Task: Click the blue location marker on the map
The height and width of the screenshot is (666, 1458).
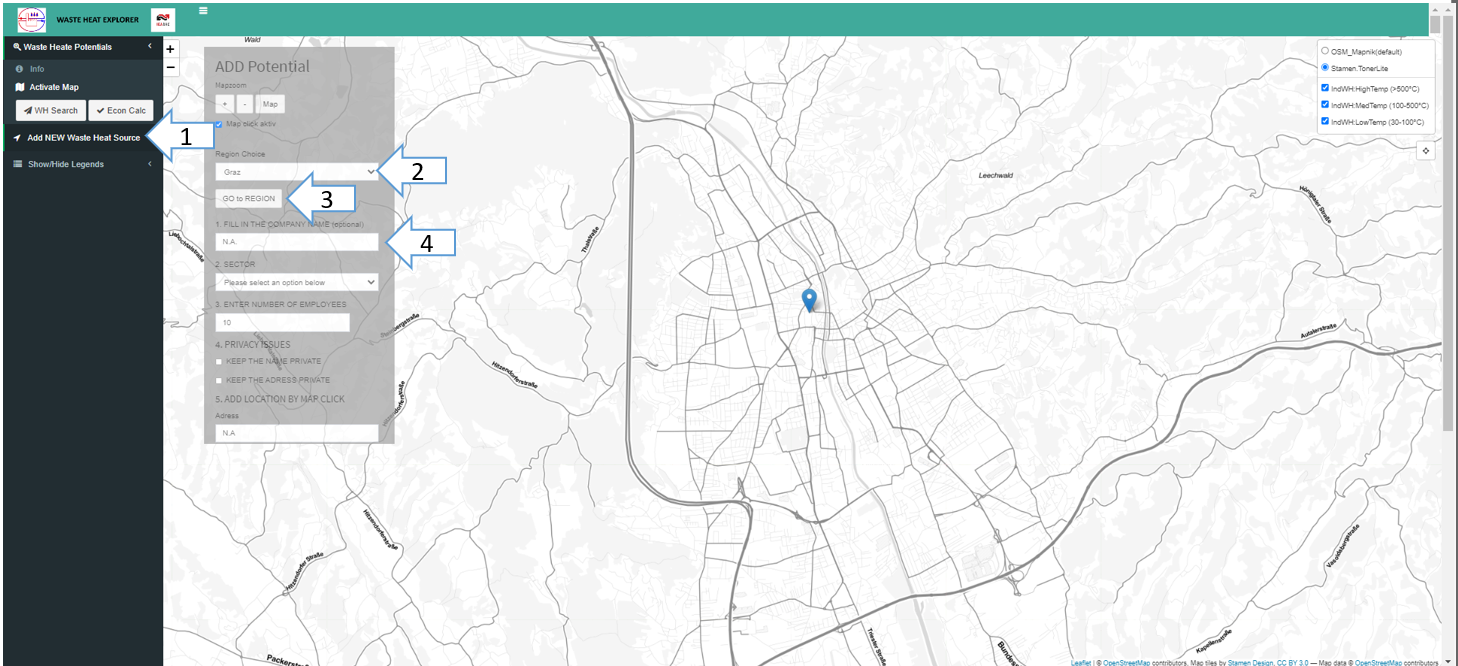Action: coord(810,300)
